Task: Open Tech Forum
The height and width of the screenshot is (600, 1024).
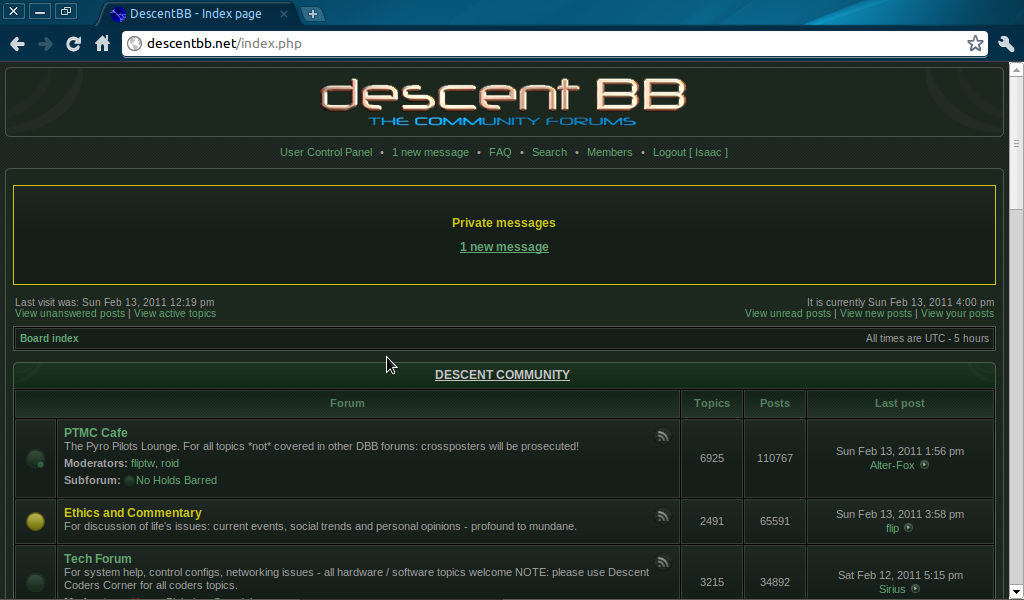Action: click(97, 559)
